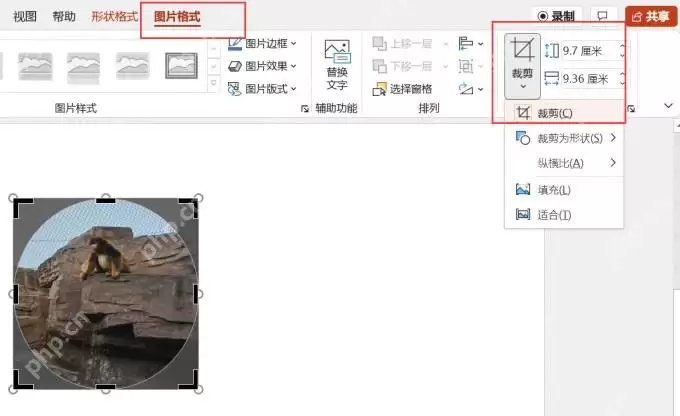Click the bottom-left round sizing handle
The image size is (680, 416).
13,389
